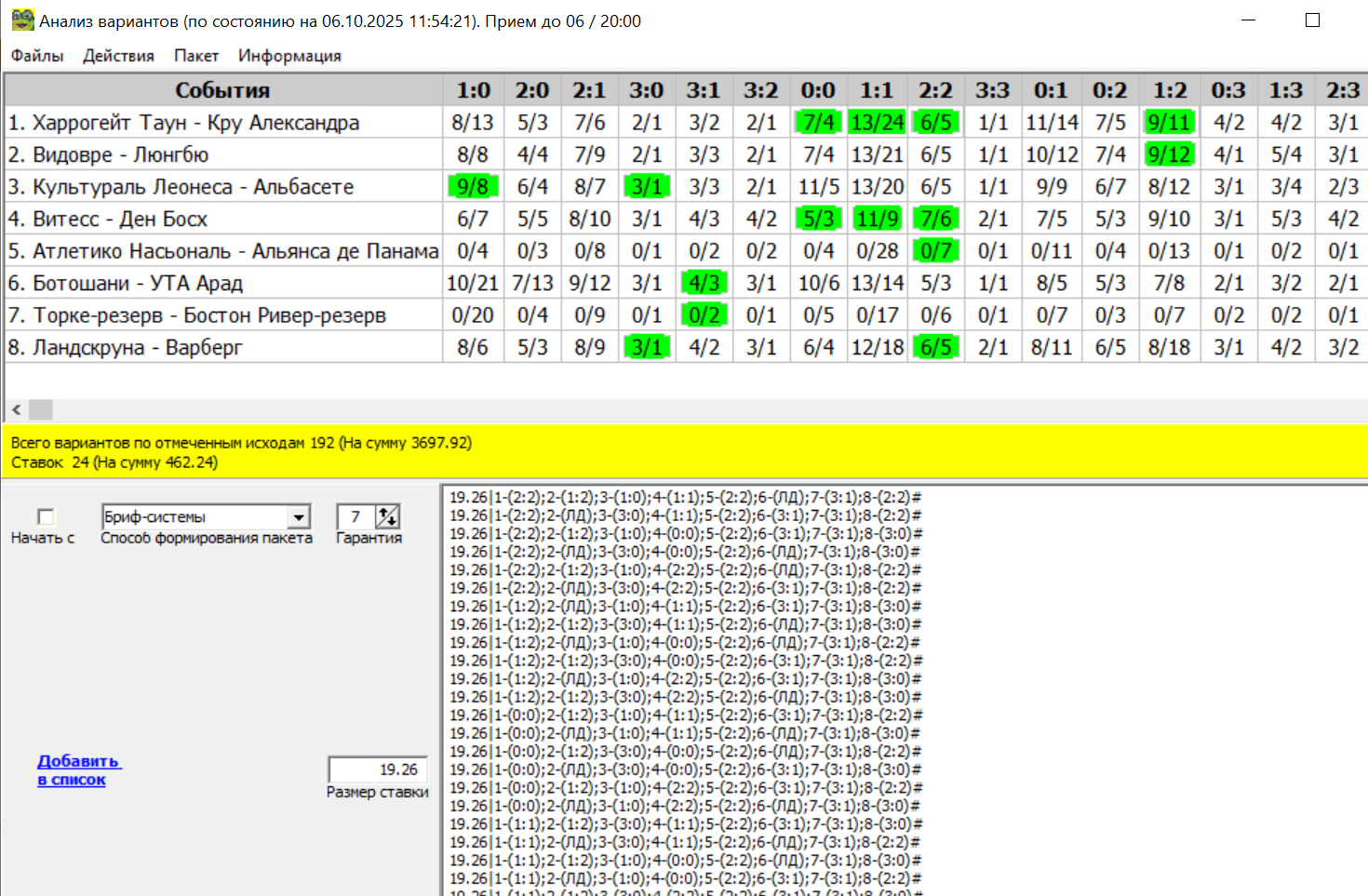The image size is (1368, 896).
Task: Click the left arrow of the horizontal scrollbar
Action: coord(17,409)
